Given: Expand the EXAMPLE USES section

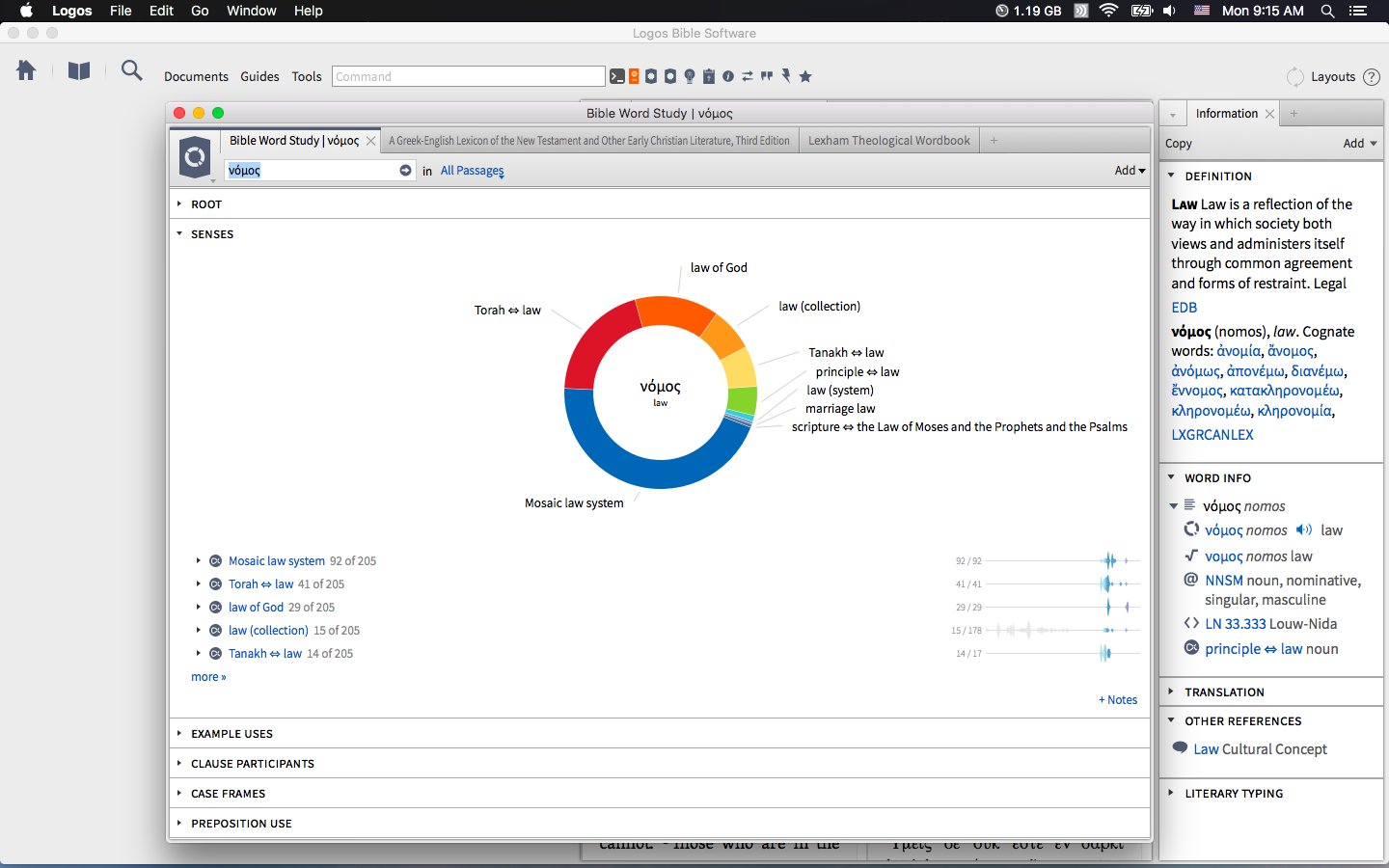Looking at the screenshot, I should [x=179, y=733].
